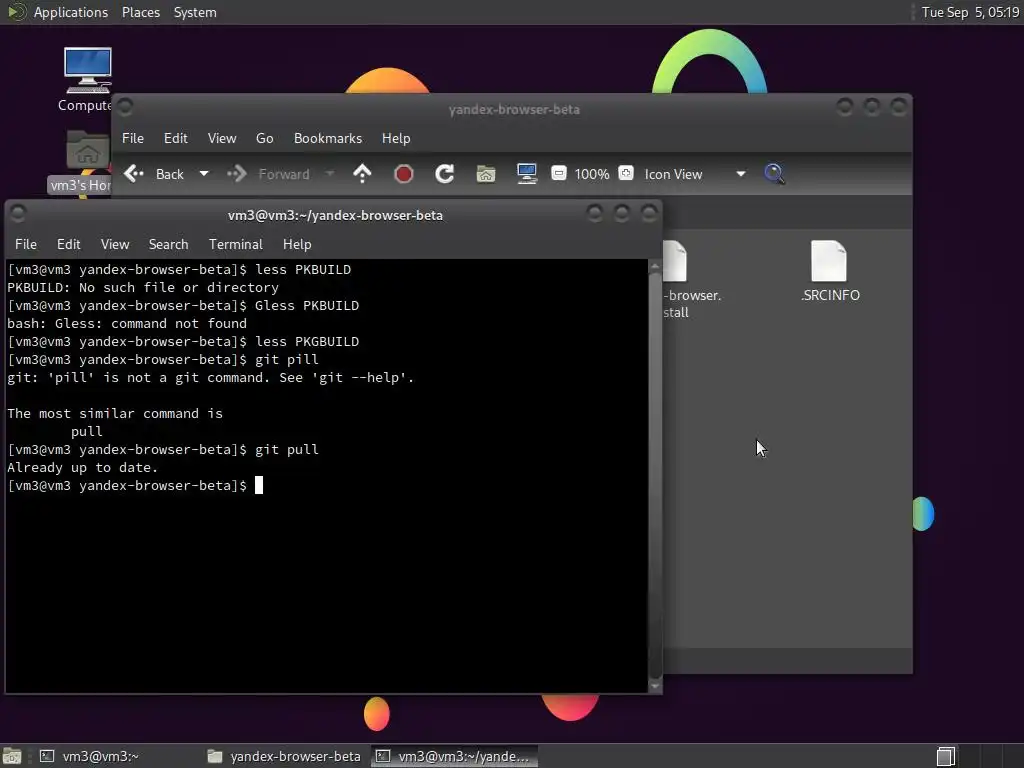Click the Computer toolbar icon
1024x768 pixels.
pyautogui.click(x=527, y=174)
